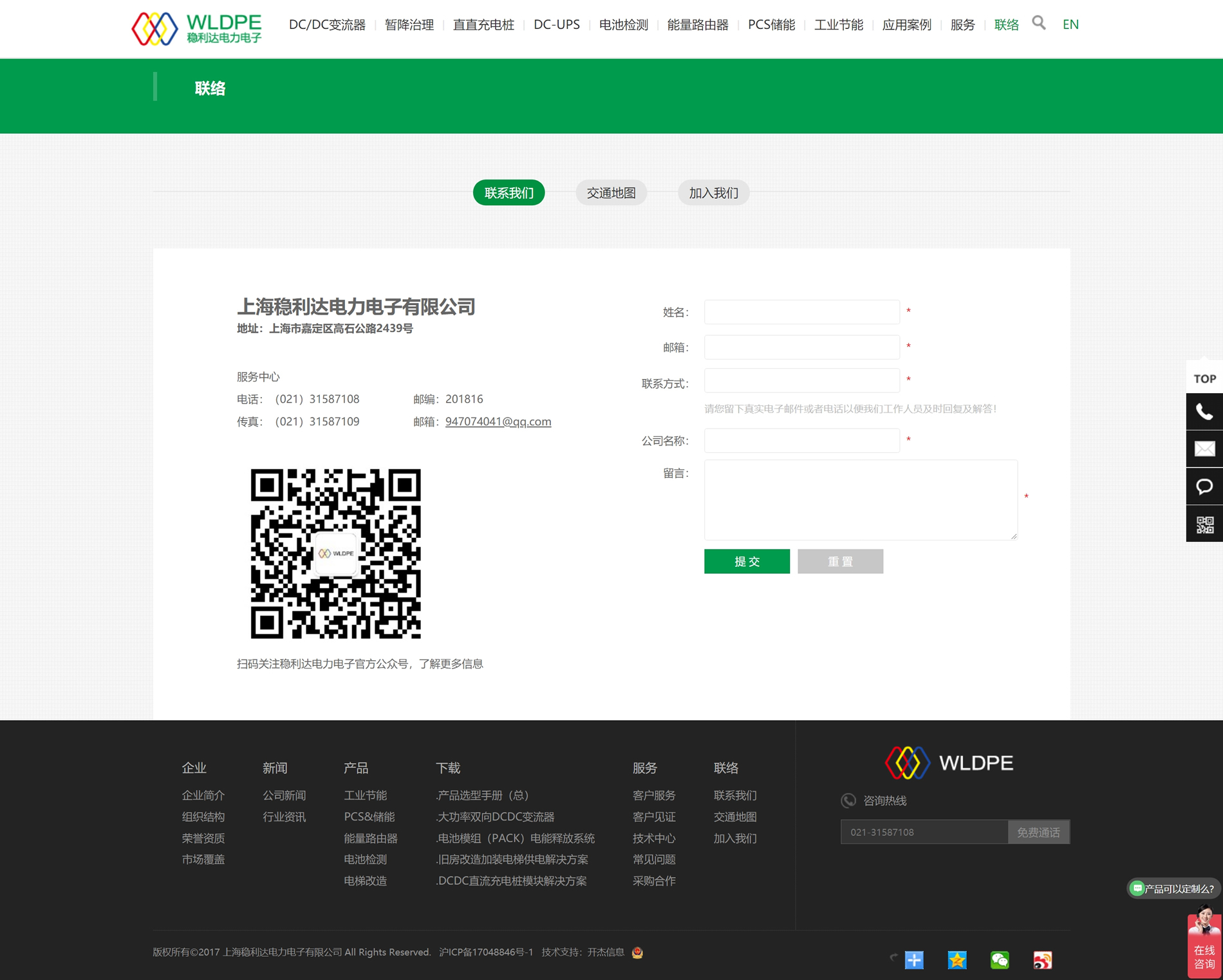Click the green 提交 submit button
This screenshot has width=1223, height=980.
click(747, 561)
